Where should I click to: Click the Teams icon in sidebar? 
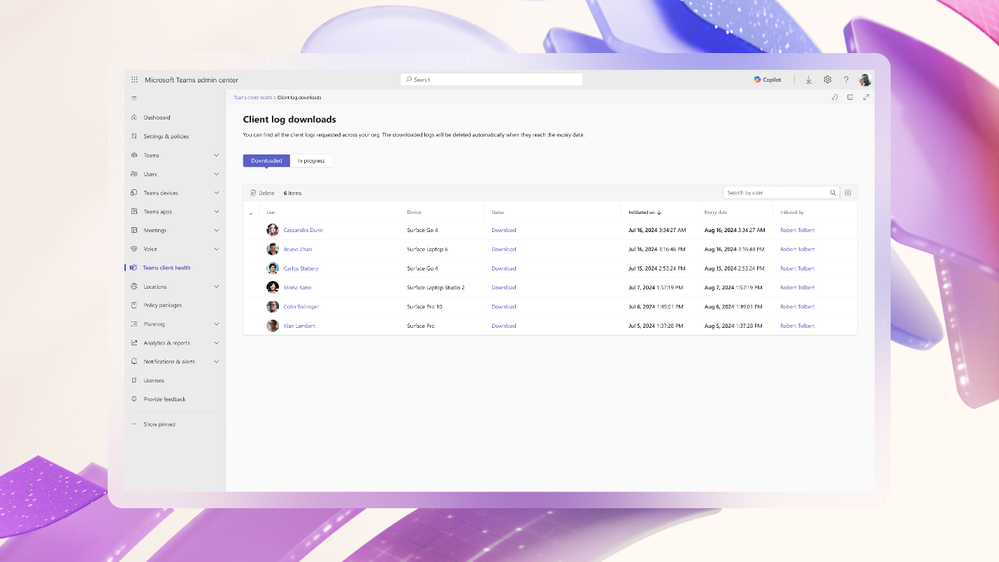pyautogui.click(x=134, y=155)
